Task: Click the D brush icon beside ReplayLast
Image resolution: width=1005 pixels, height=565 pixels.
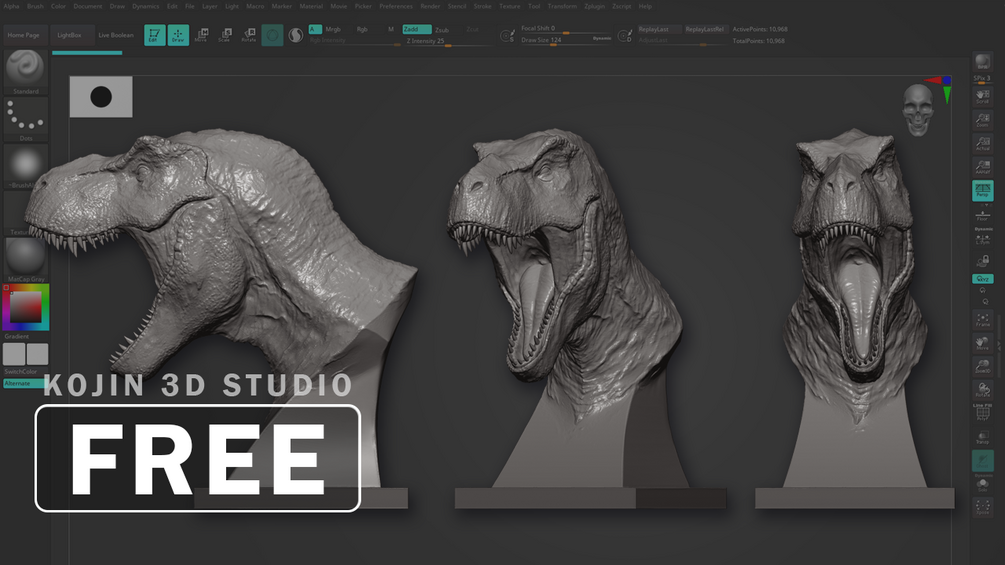Action: coord(624,35)
